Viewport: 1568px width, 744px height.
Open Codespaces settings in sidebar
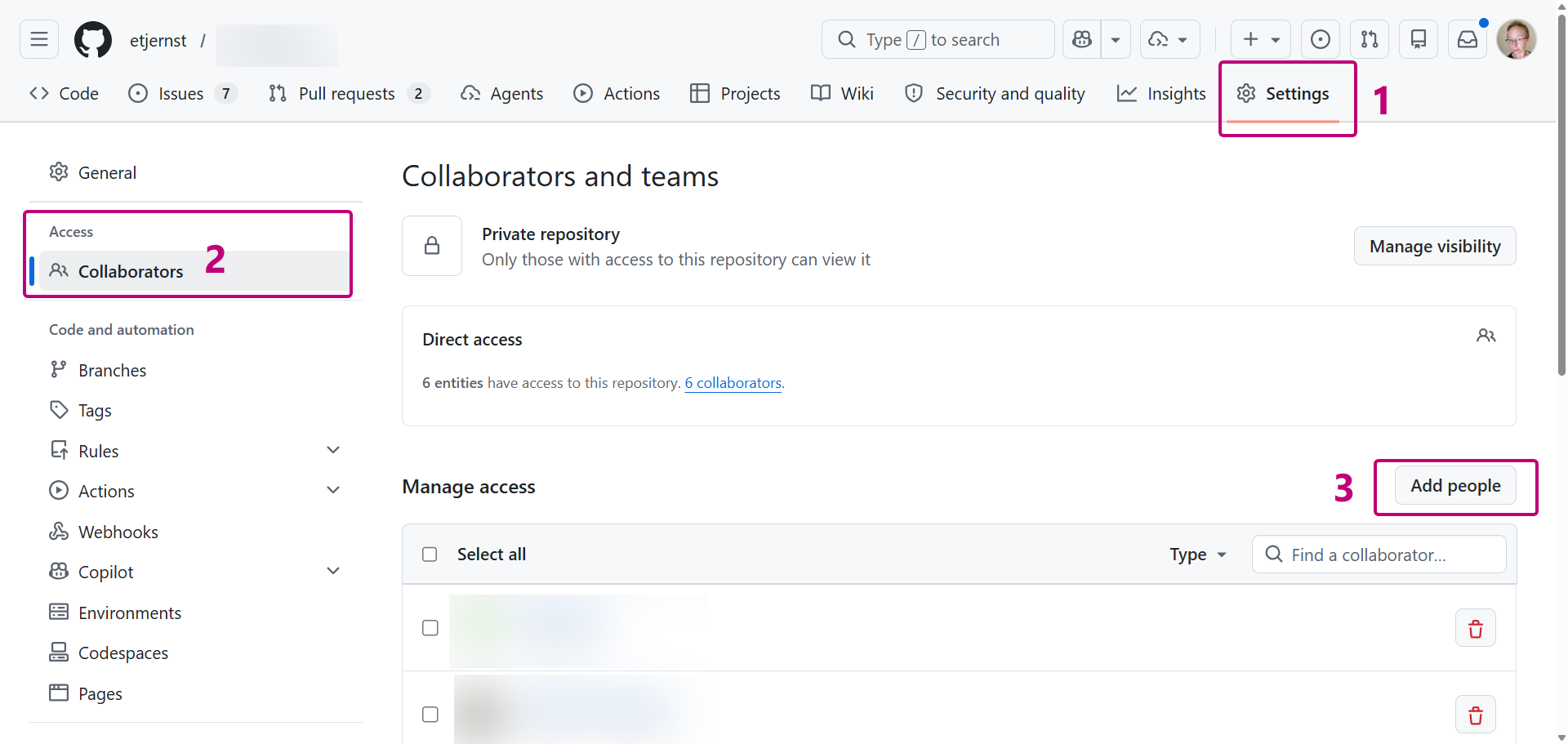(196, 653)
